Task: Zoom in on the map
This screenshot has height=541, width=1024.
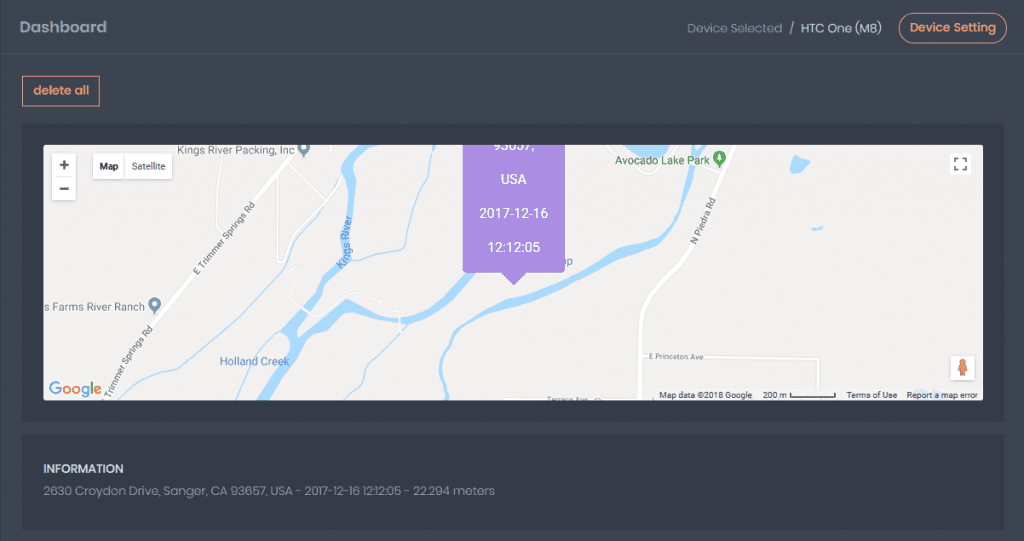Action: 64,165
